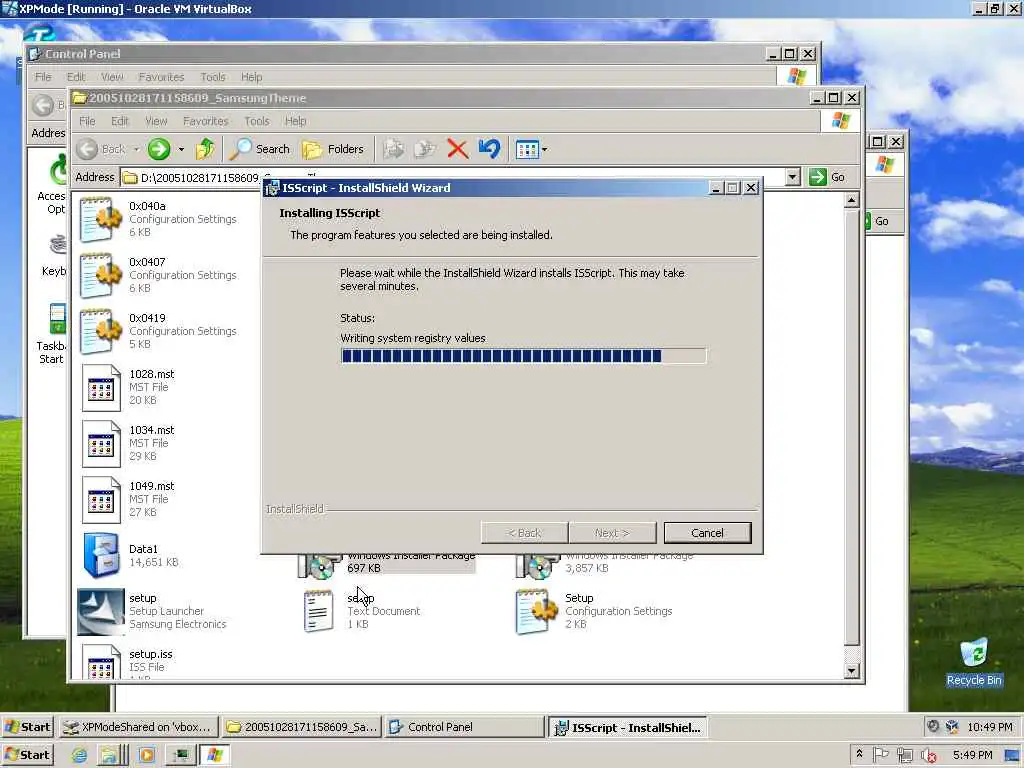The width and height of the screenshot is (1024, 768).
Task: Click the disabled Back button in InstallShield wizard
Action: tap(524, 533)
